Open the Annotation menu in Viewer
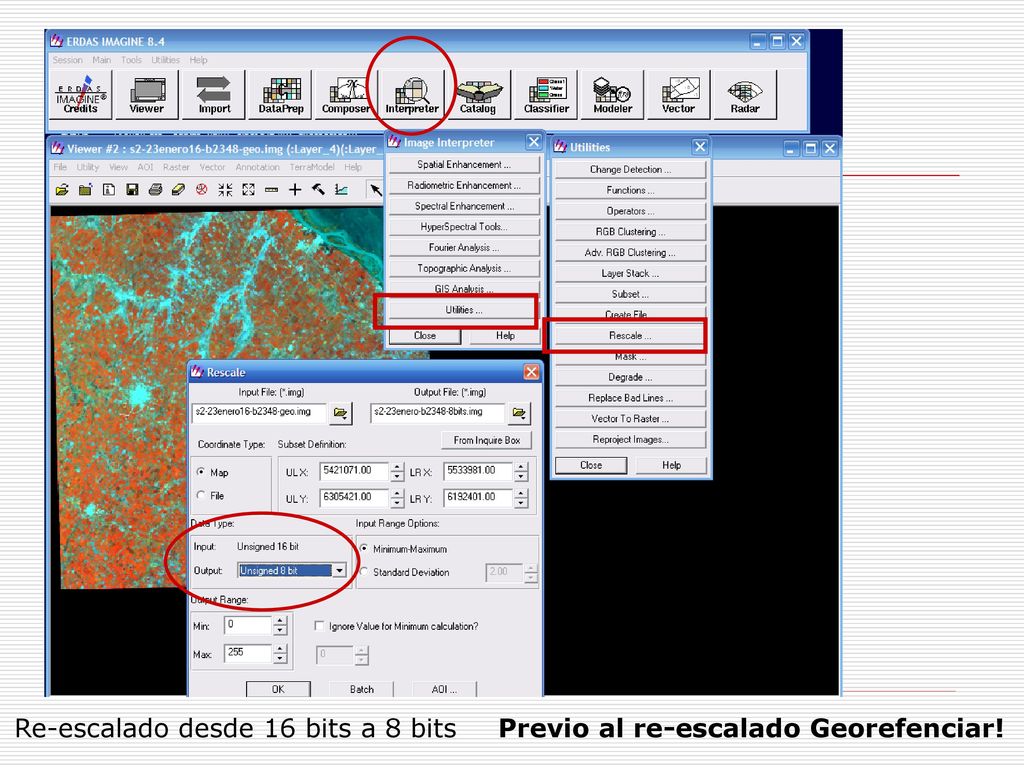The width and height of the screenshot is (1024, 768). coord(257,167)
